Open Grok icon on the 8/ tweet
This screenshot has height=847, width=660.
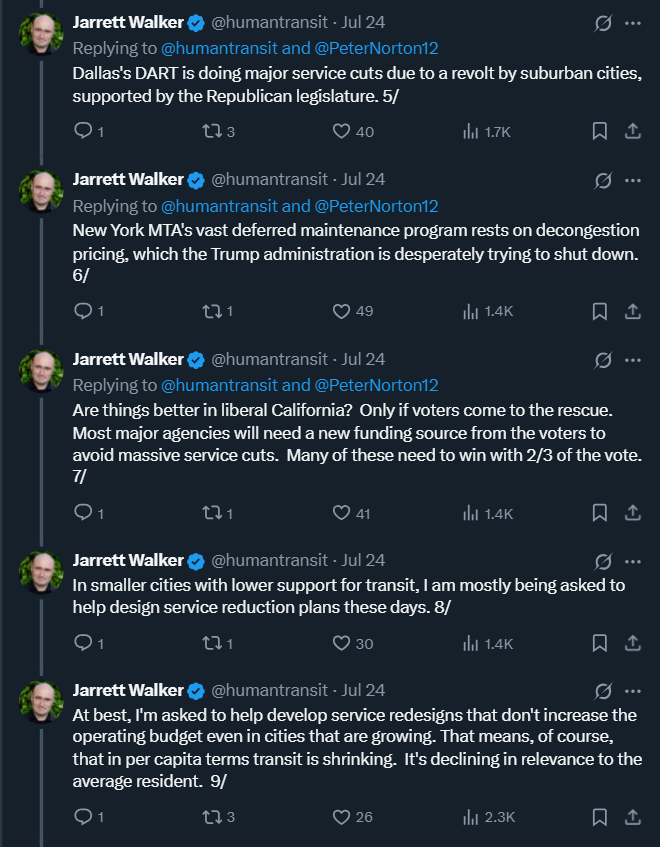pos(603,561)
